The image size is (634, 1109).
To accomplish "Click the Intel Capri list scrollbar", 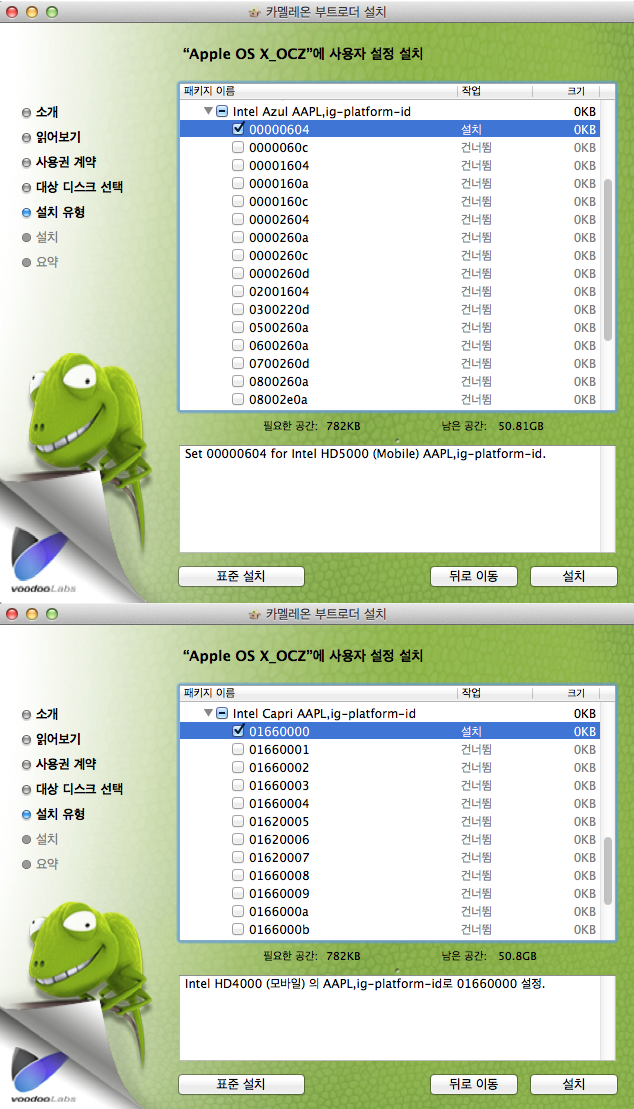I will [608, 869].
